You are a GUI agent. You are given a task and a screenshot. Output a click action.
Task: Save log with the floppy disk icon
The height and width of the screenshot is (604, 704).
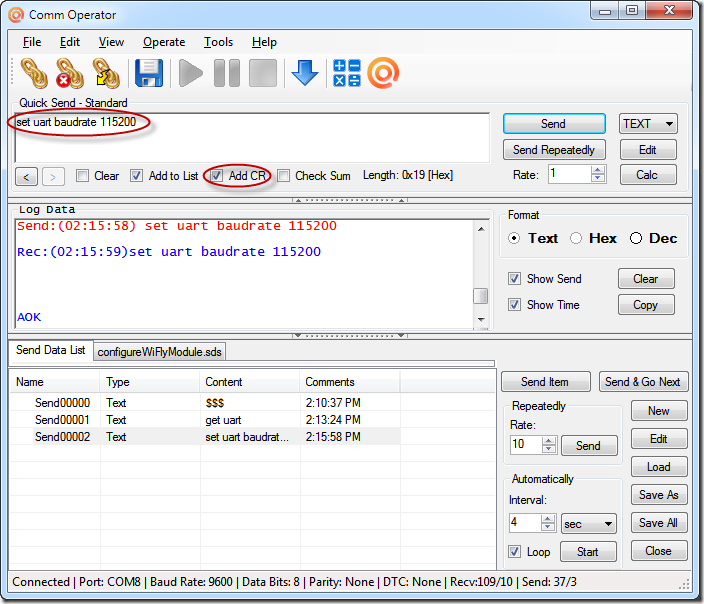[149, 73]
